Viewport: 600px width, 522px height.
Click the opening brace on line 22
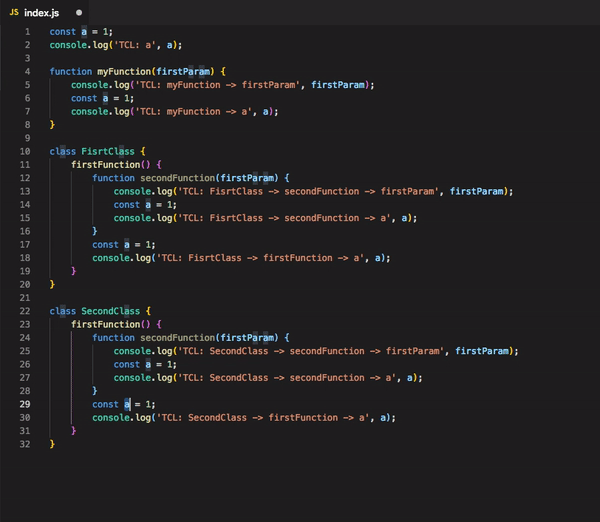tap(148, 311)
